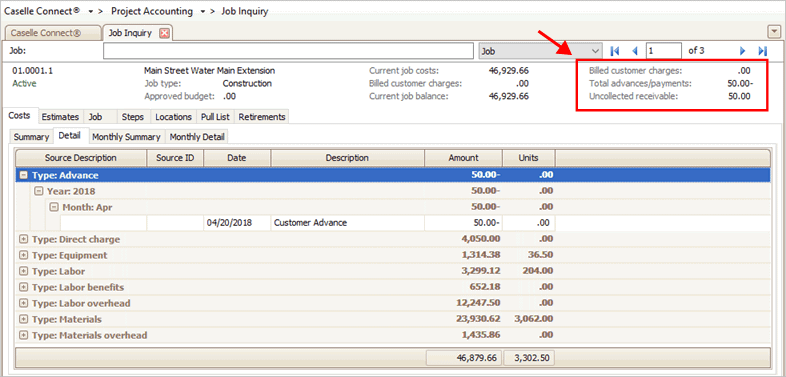
Task: Go to the last job record
Action: pos(762,51)
